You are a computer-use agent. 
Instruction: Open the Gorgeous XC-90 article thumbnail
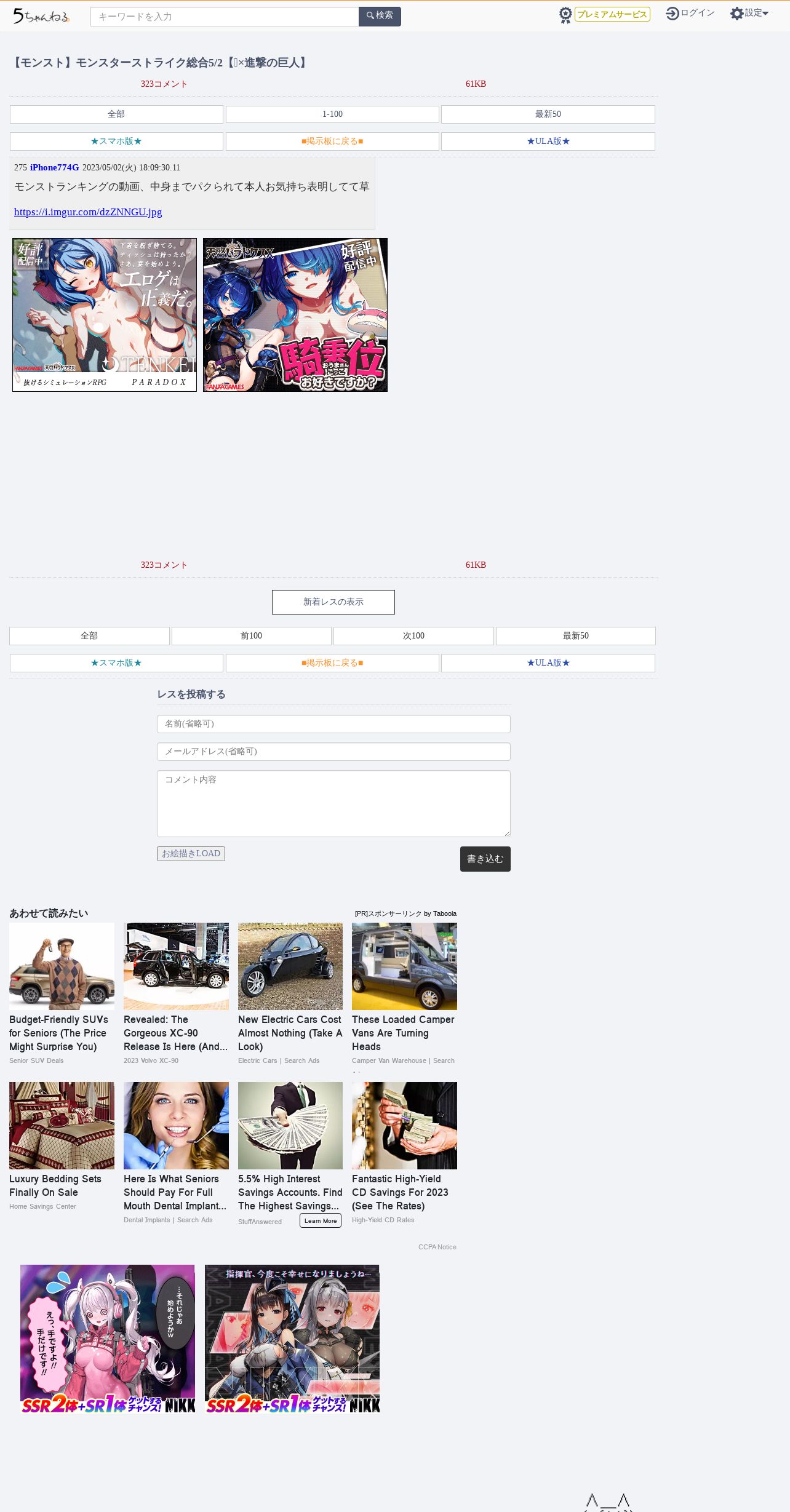pos(176,966)
